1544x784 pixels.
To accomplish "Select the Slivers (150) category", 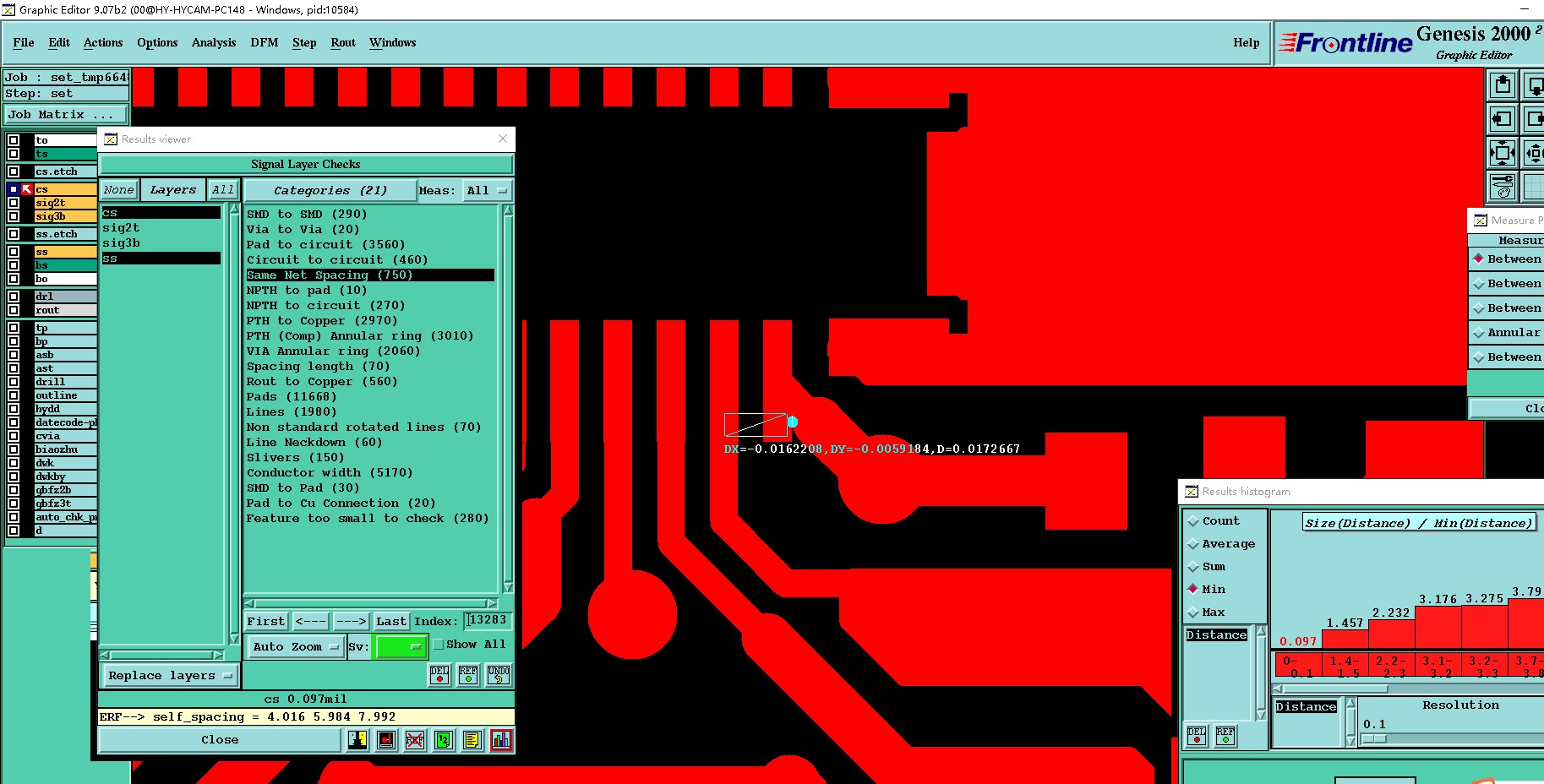I will [296, 458].
